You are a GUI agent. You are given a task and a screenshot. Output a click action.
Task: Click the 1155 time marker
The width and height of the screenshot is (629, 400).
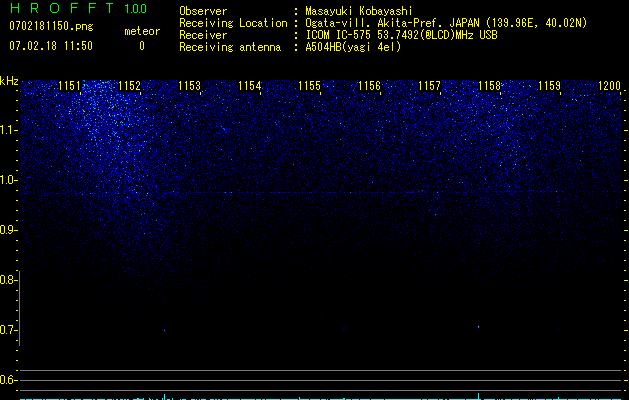point(309,85)
